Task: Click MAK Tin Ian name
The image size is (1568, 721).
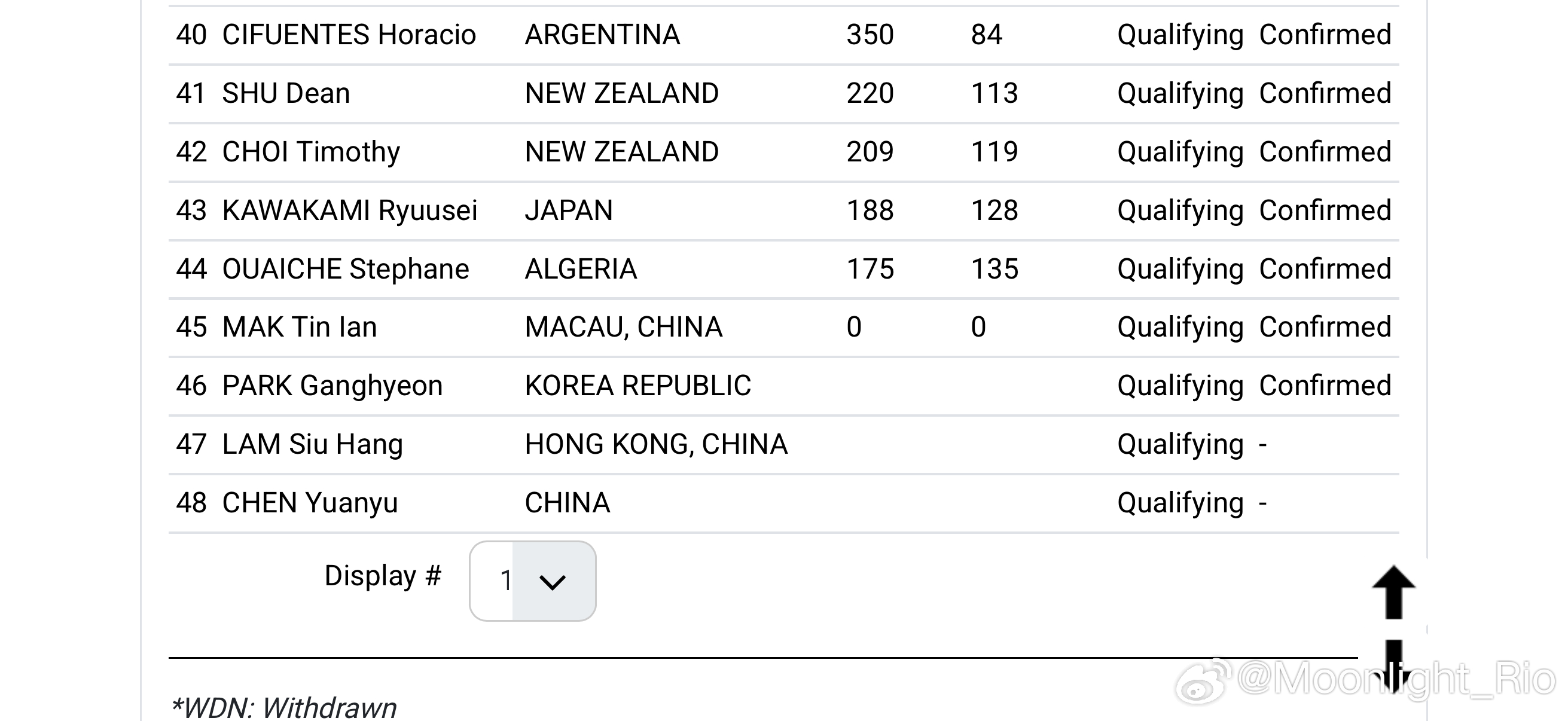Action: coord(300,328)
